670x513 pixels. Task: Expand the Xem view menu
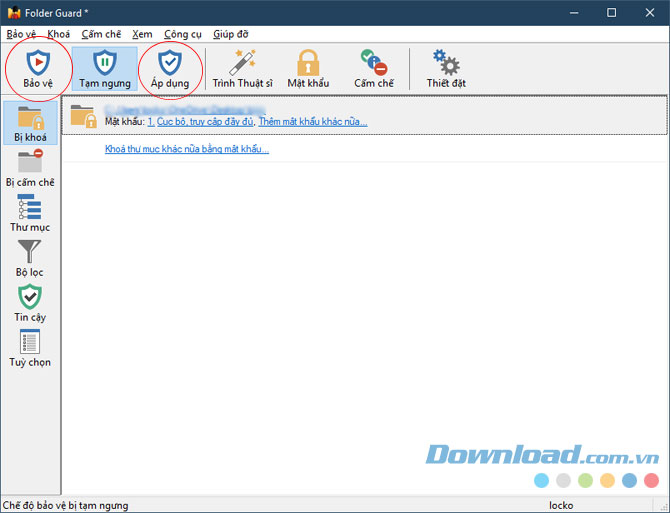142,34
